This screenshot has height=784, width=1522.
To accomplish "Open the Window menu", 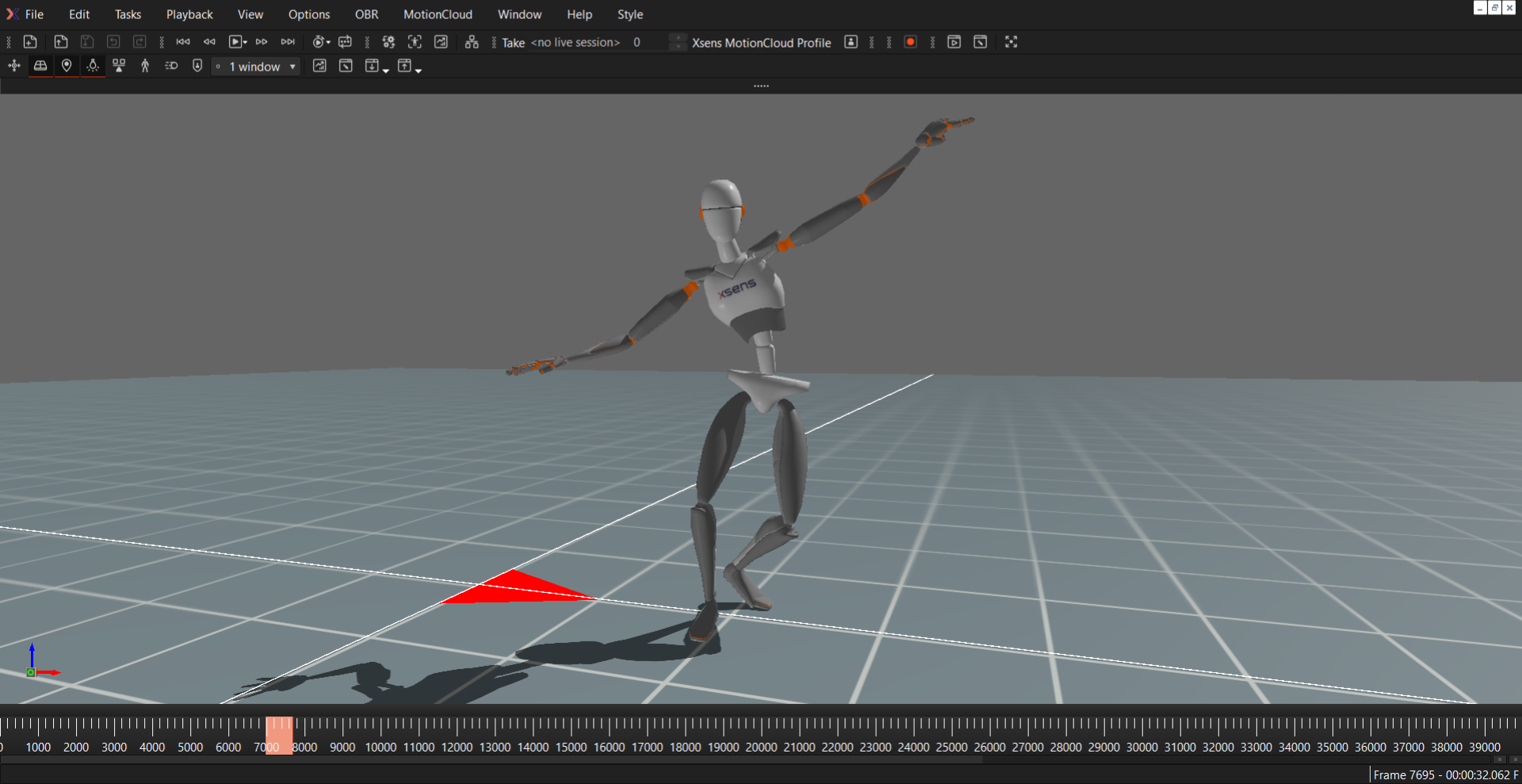I will 520,14.
